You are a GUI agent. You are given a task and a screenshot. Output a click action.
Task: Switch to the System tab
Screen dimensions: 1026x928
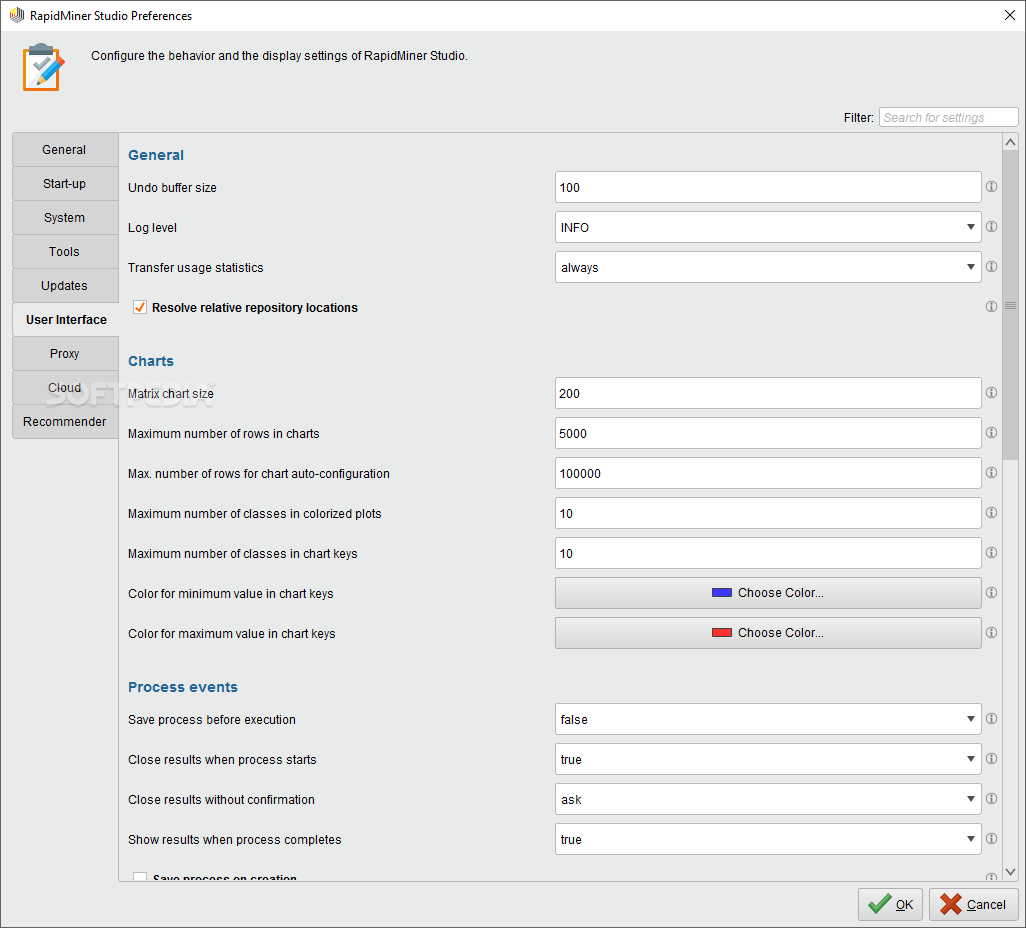coord(65,217)
